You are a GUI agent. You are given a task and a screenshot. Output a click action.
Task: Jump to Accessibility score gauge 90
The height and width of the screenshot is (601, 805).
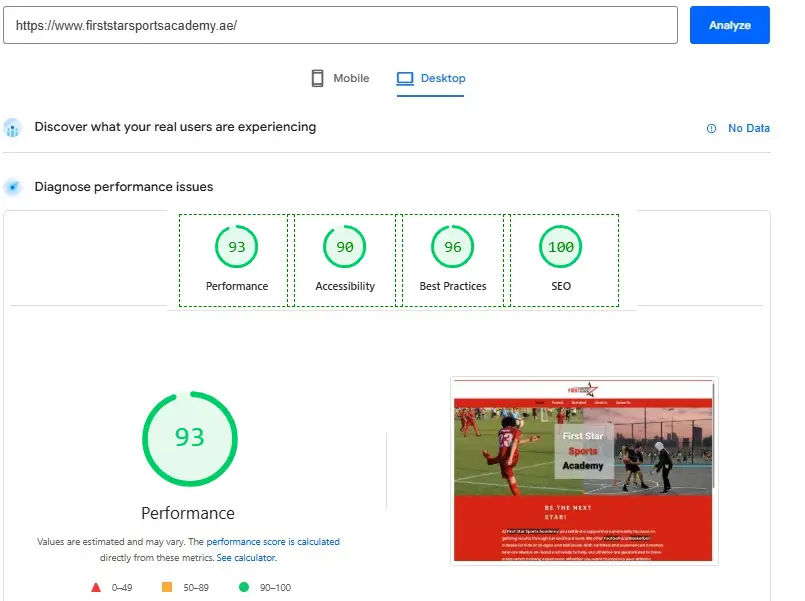(x=345, y=248)
